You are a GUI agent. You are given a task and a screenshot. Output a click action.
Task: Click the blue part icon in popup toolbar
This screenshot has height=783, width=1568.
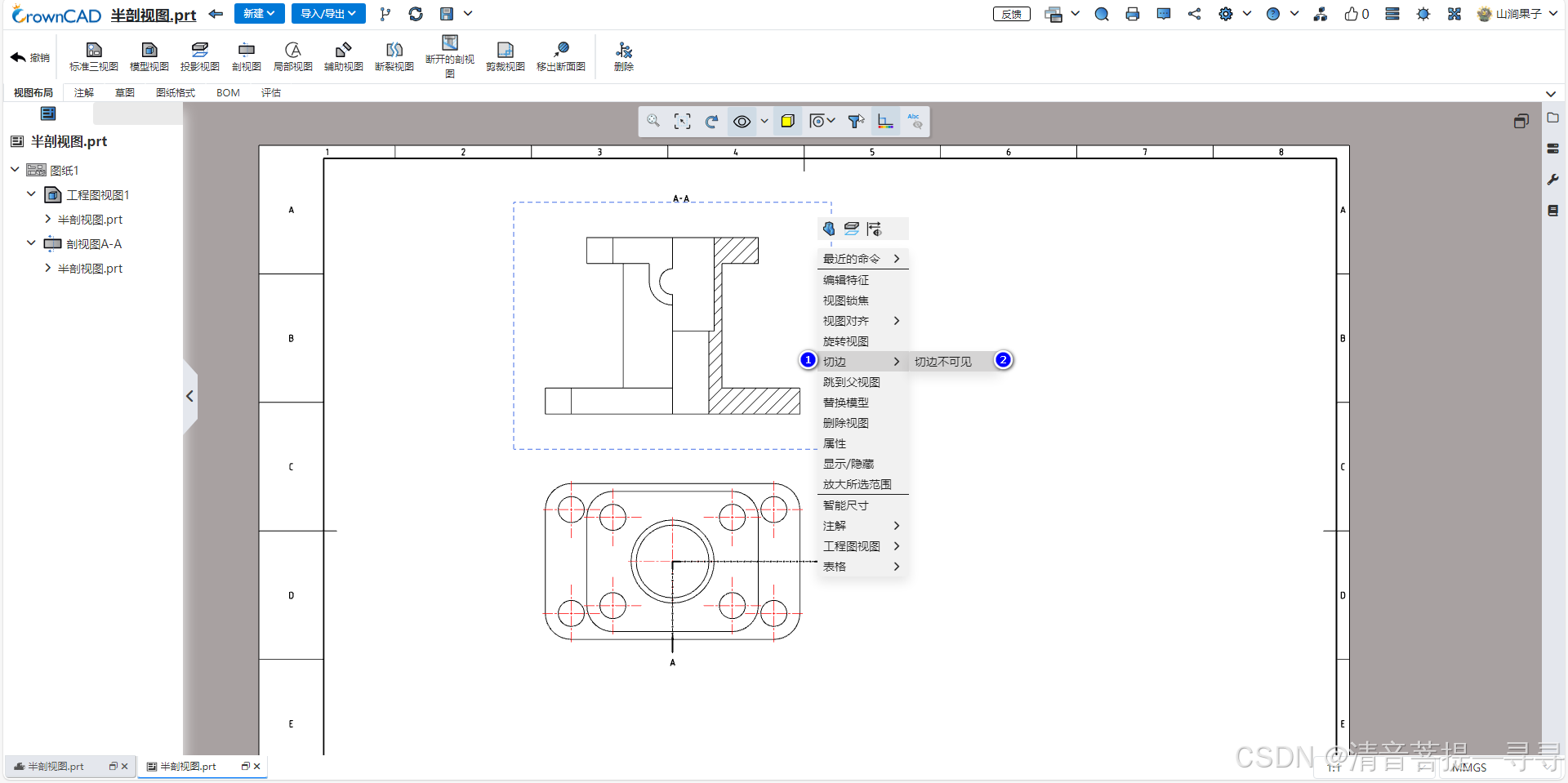[829, 229]
